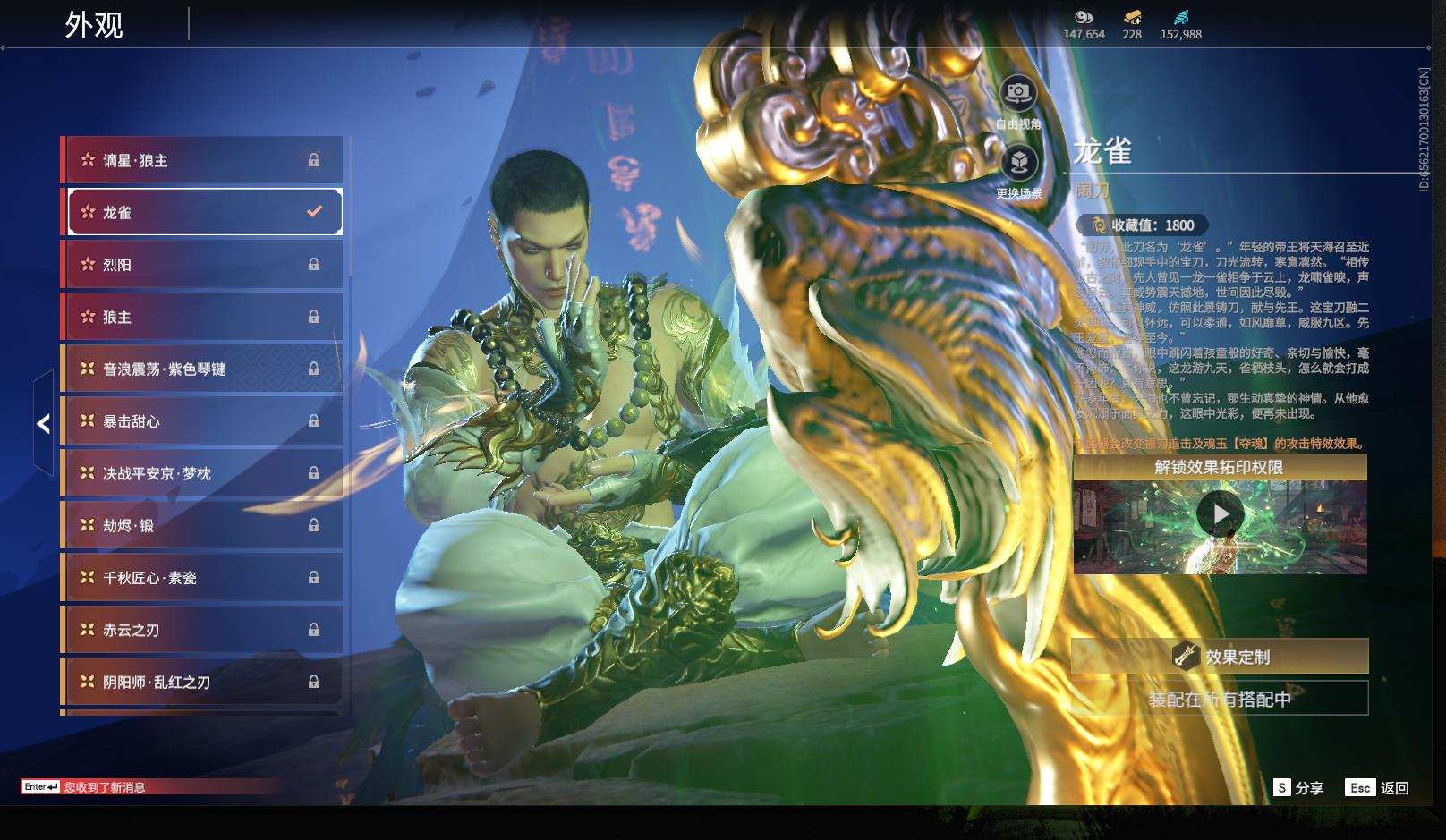Viewport: 1446px width, 840px height.
Task: Click the lock icon on 烈阳
Action: [314, 264]
